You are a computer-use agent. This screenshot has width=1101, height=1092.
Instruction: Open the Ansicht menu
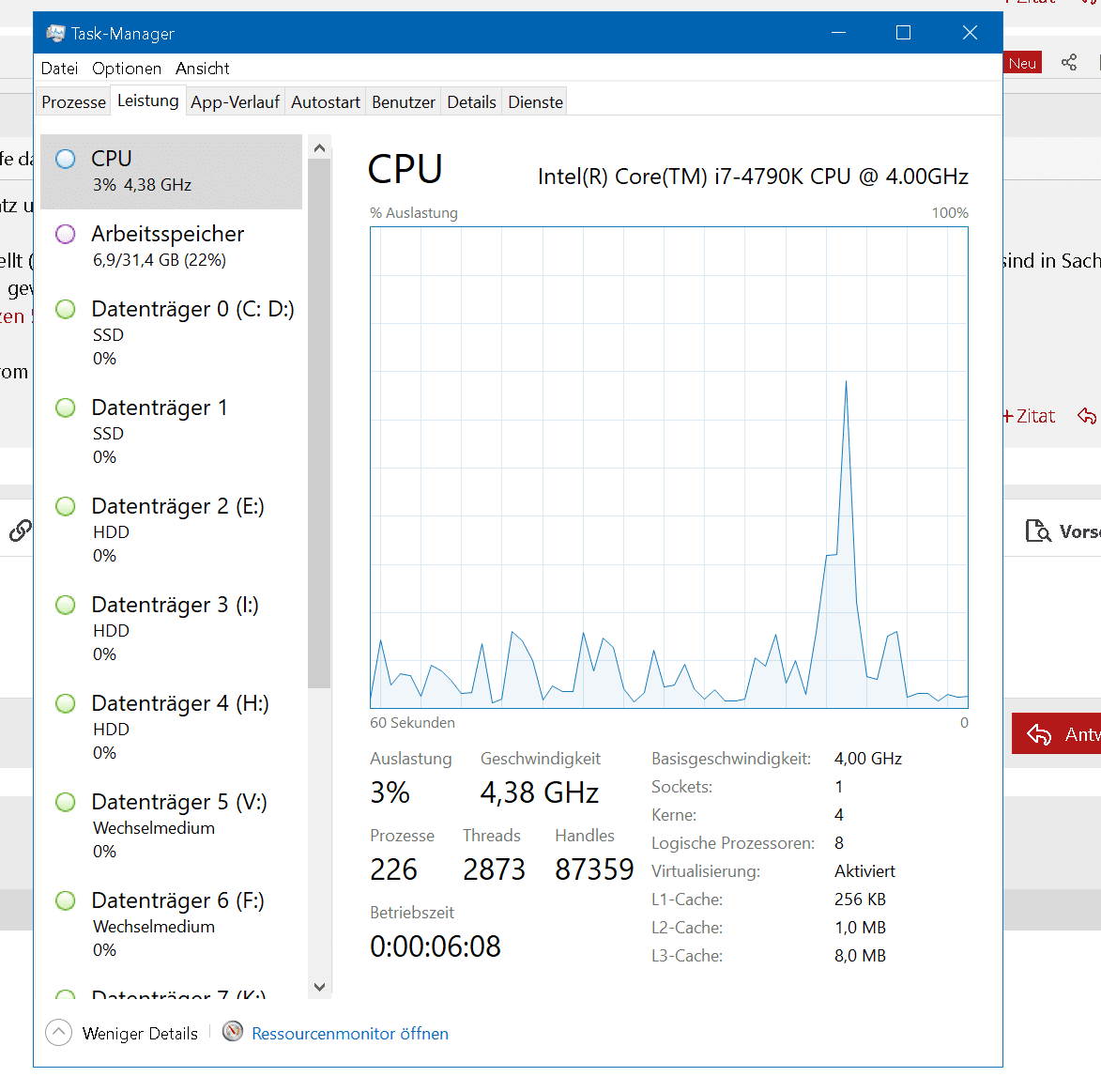202,69
